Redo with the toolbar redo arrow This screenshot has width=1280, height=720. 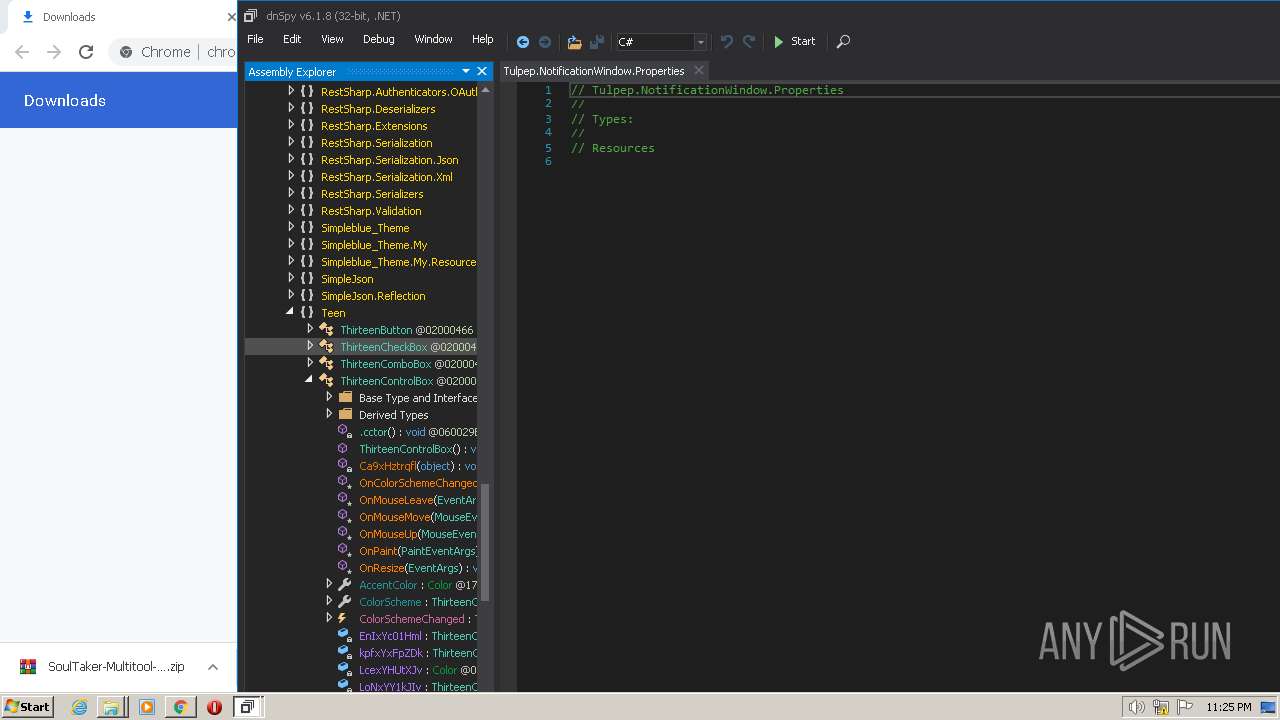(x=749, y=42)
